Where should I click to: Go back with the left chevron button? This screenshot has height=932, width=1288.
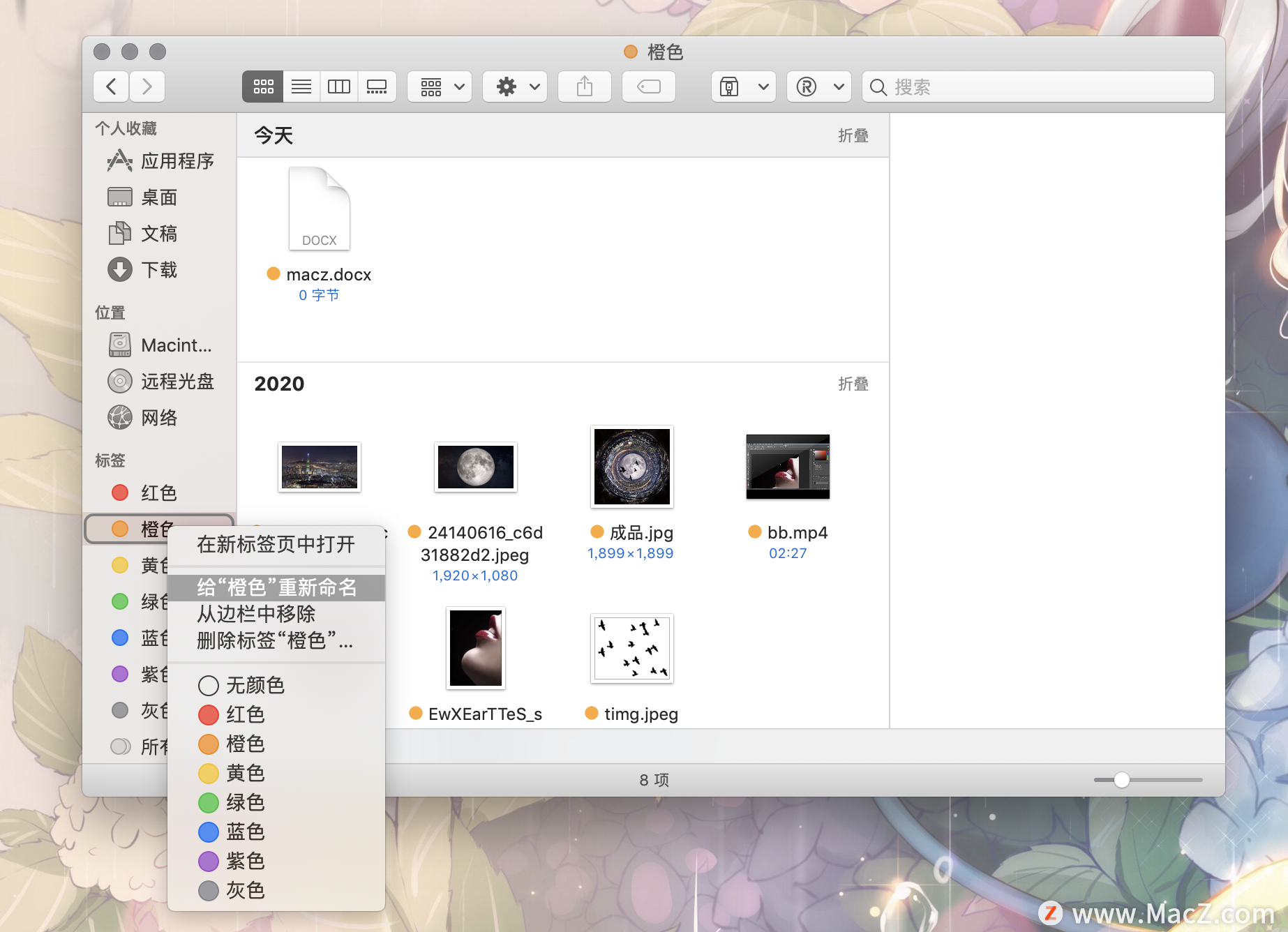pyautogui.click(x=112, y=87)
